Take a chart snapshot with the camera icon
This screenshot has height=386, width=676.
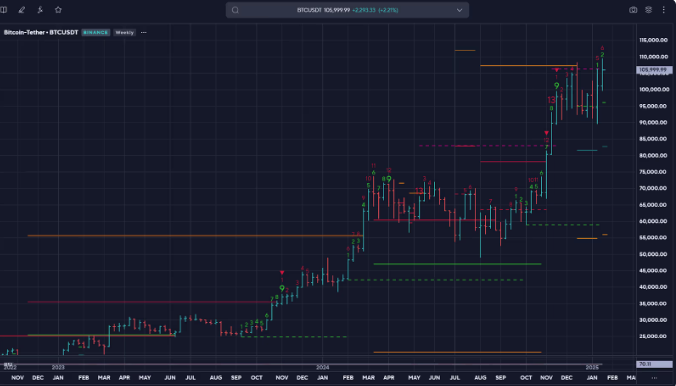pos(633,10)
